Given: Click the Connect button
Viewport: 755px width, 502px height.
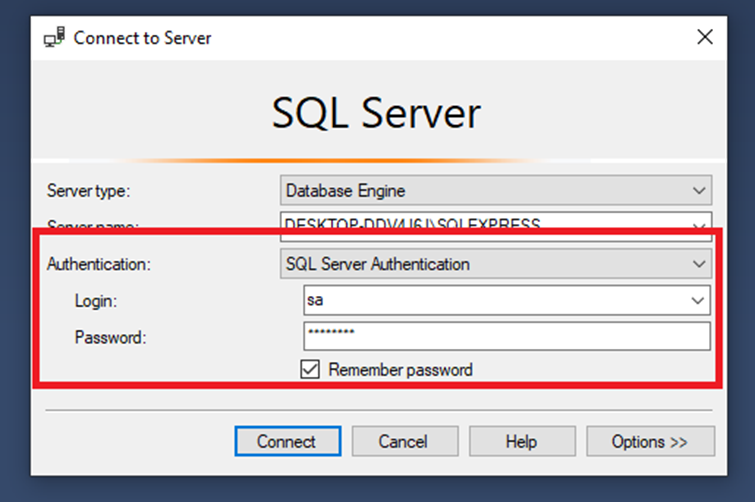Looking at the screenshot, I should point(288,441).
